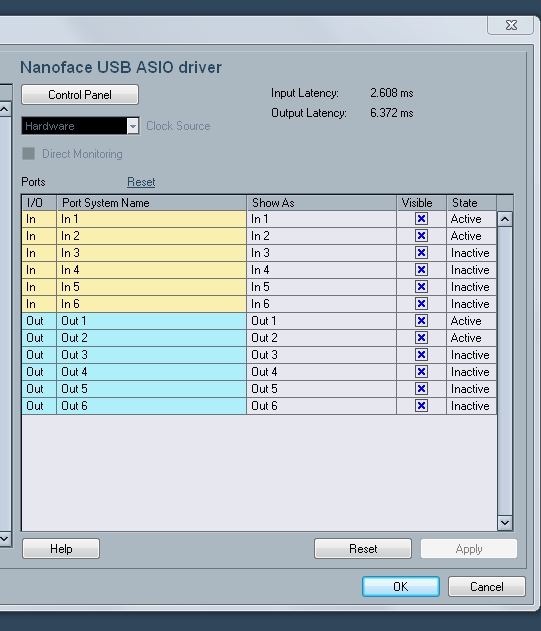Toggle the Visible checkbox for In 5

[421, 287]
